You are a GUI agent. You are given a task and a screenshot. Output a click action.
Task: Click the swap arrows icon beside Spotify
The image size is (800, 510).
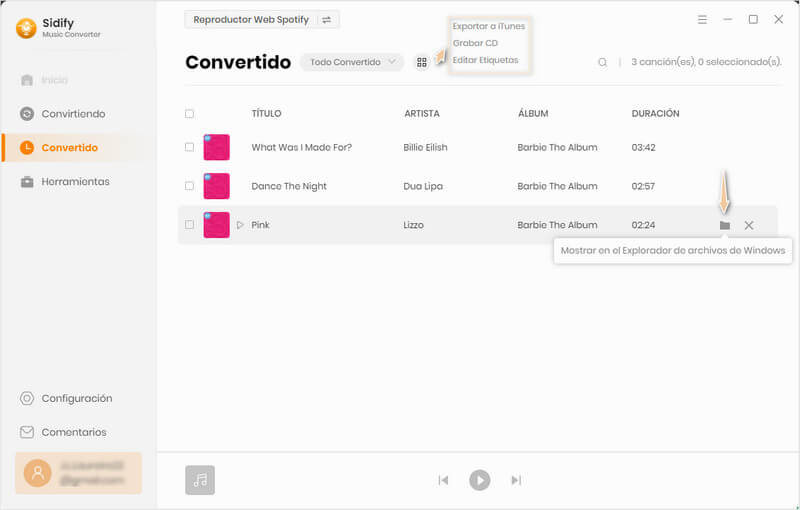coord(327,20)
